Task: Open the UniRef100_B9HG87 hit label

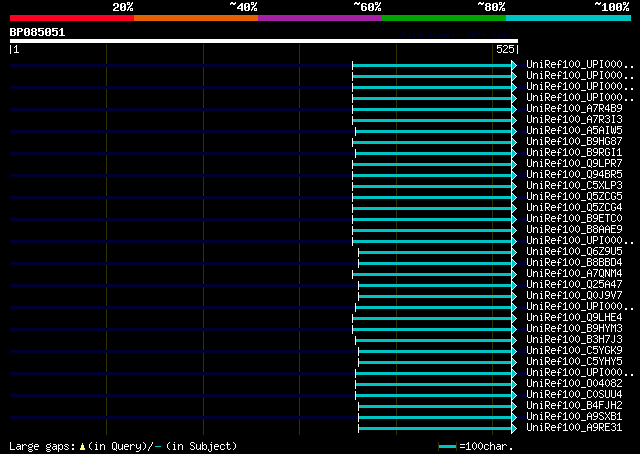Action: pos(574,141)
